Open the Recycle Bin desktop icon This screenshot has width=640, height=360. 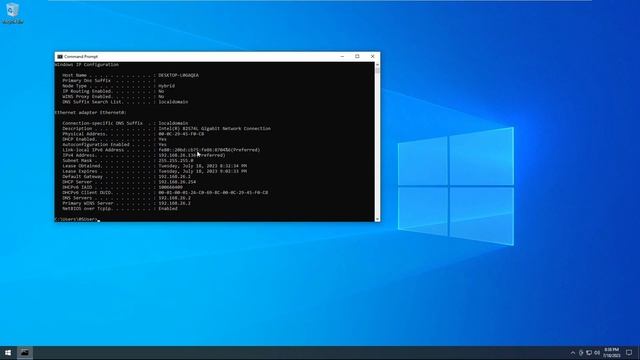click(x=13, y=13)
